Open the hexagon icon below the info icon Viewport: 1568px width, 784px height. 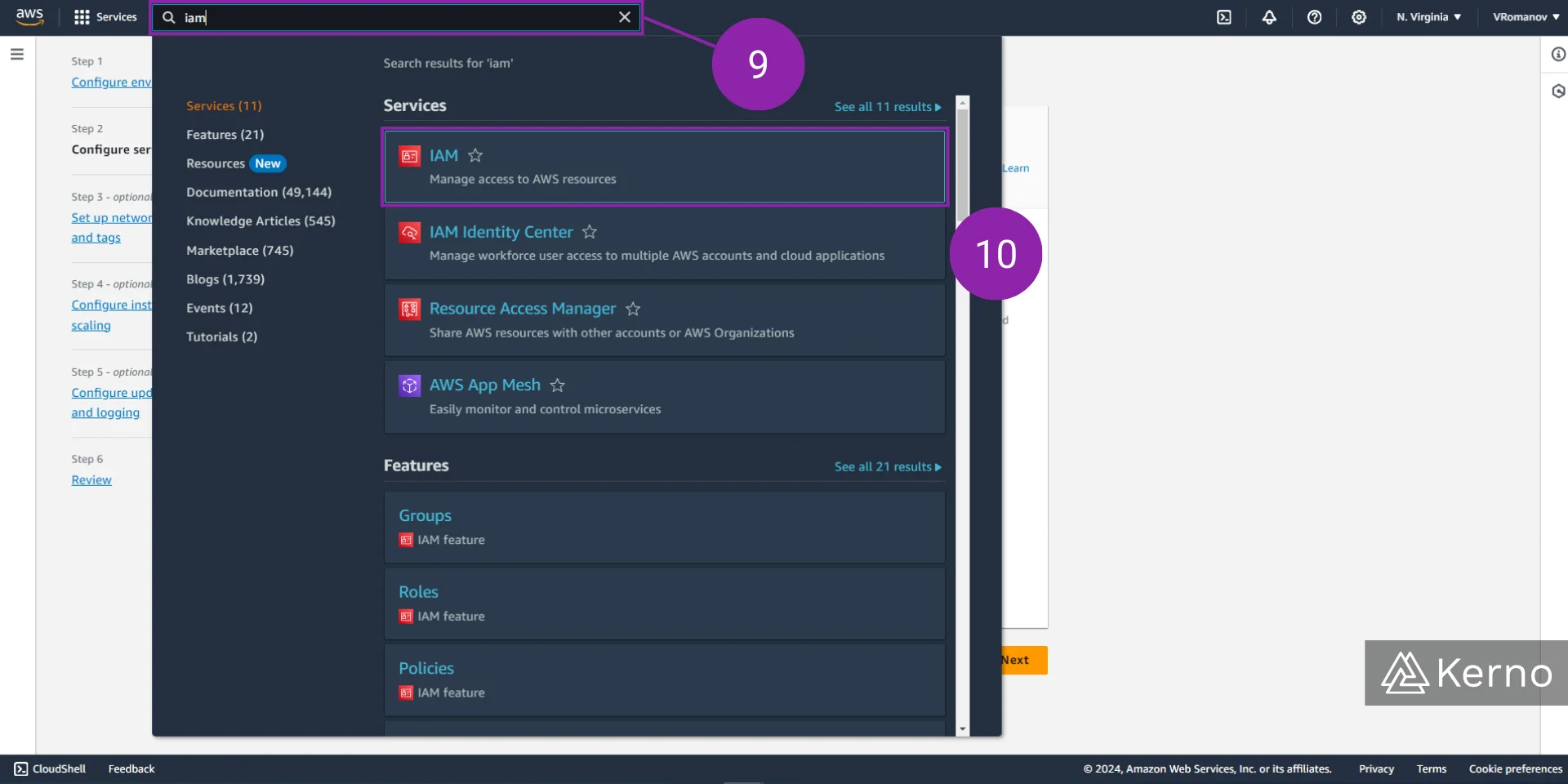pos(1558,91)
